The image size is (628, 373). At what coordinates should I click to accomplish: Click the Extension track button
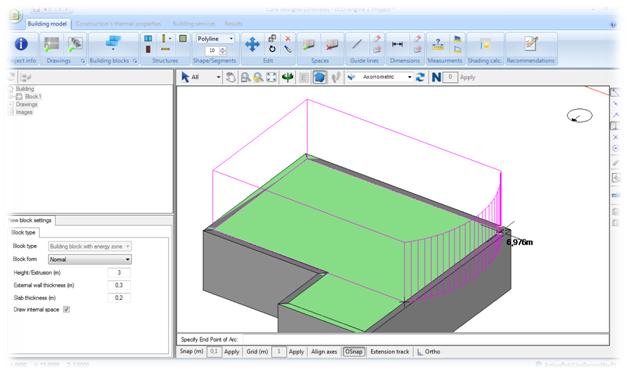389,352
